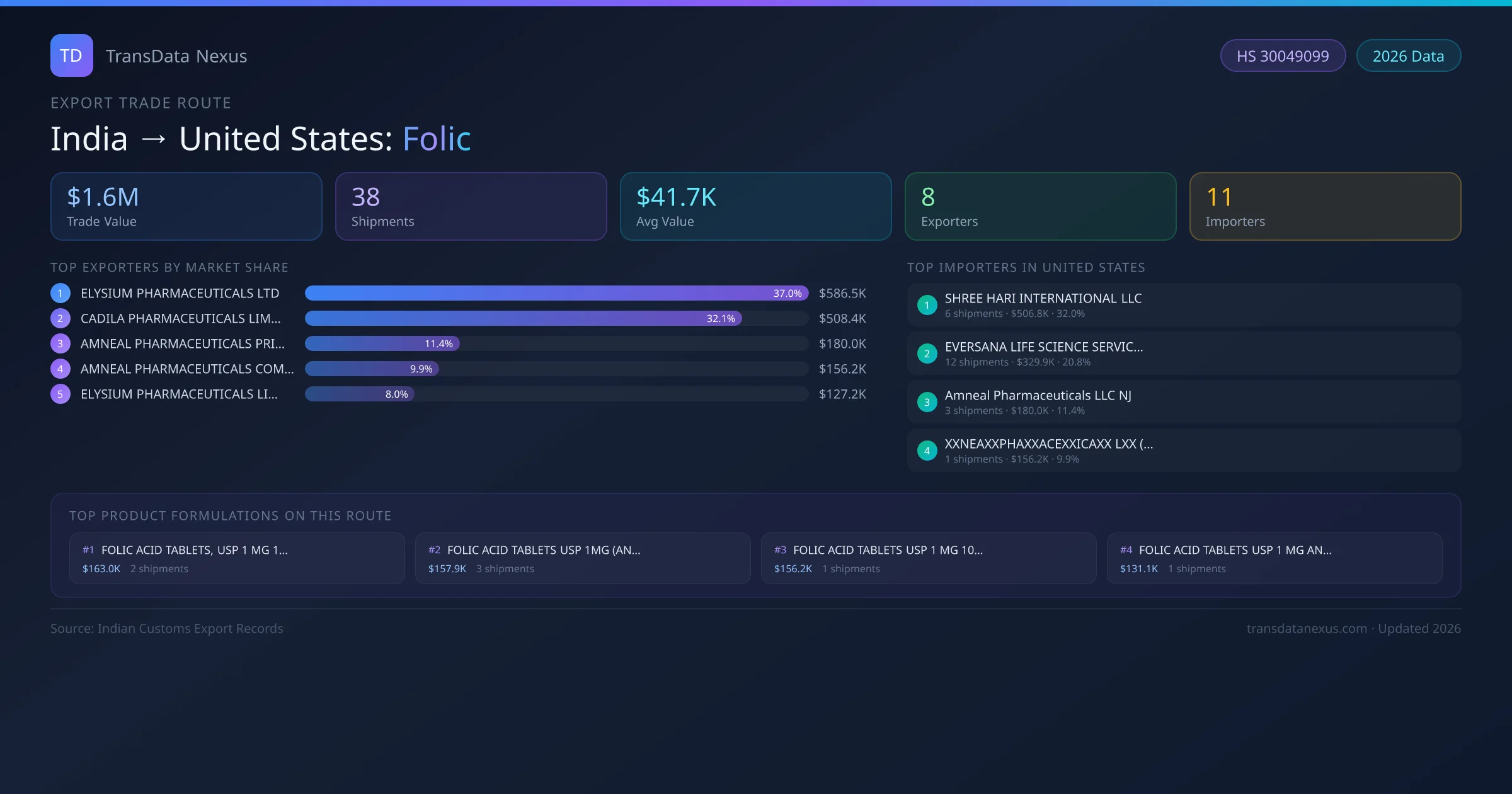The width and height of the screenshot is (1512, 794).
Task: Click the 37.0% market share bar
Action: [x=556, y=293]
